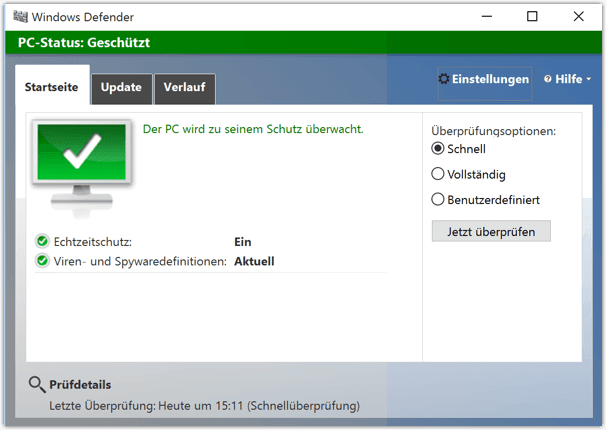Open the Verlauf tab
The width and height of the screenshot is (606, 430).
185,89
